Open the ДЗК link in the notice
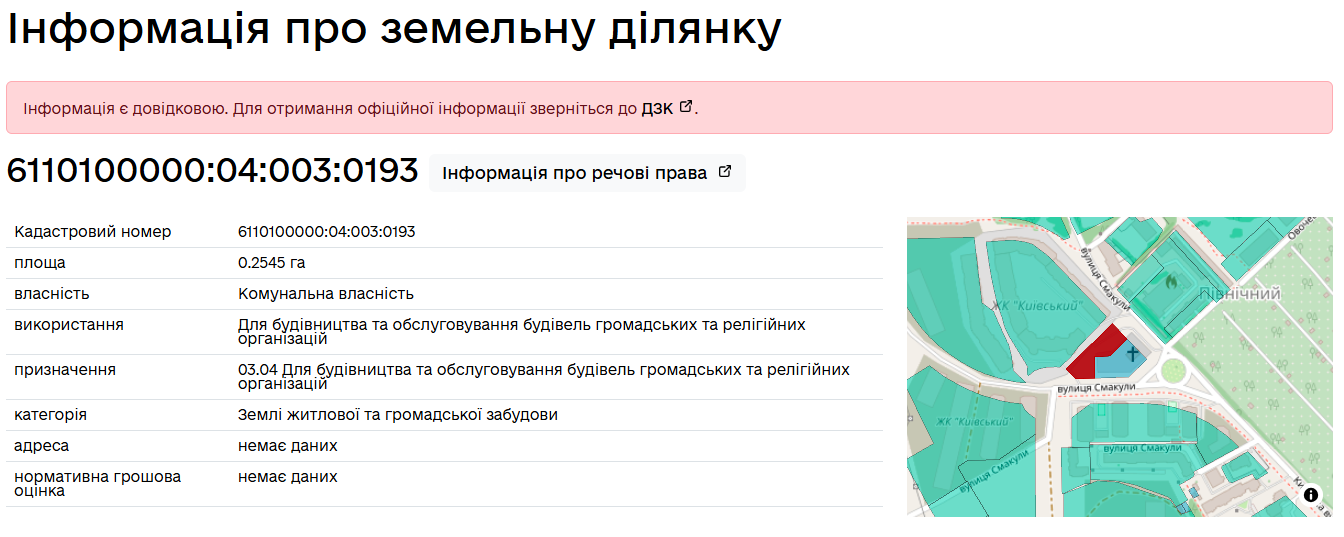 [x=657, y=108]
